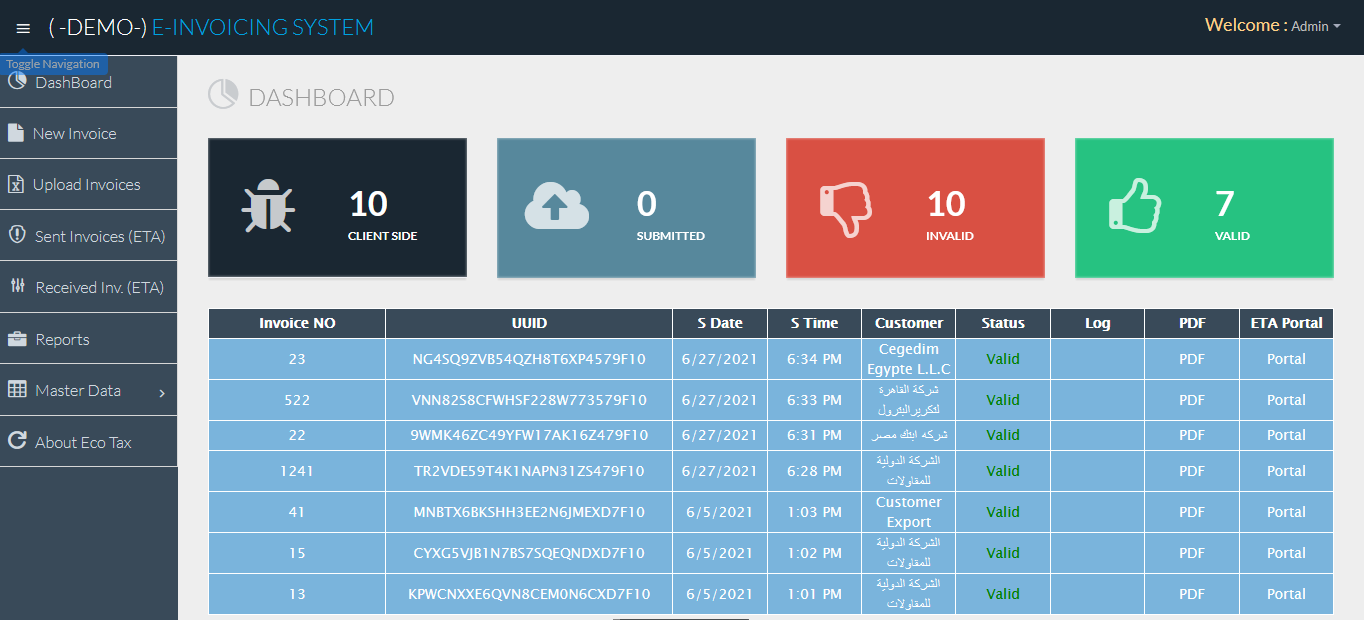The image size is (1364, 620).
Task: Click the Customer column header
Action: pos(908,323)
